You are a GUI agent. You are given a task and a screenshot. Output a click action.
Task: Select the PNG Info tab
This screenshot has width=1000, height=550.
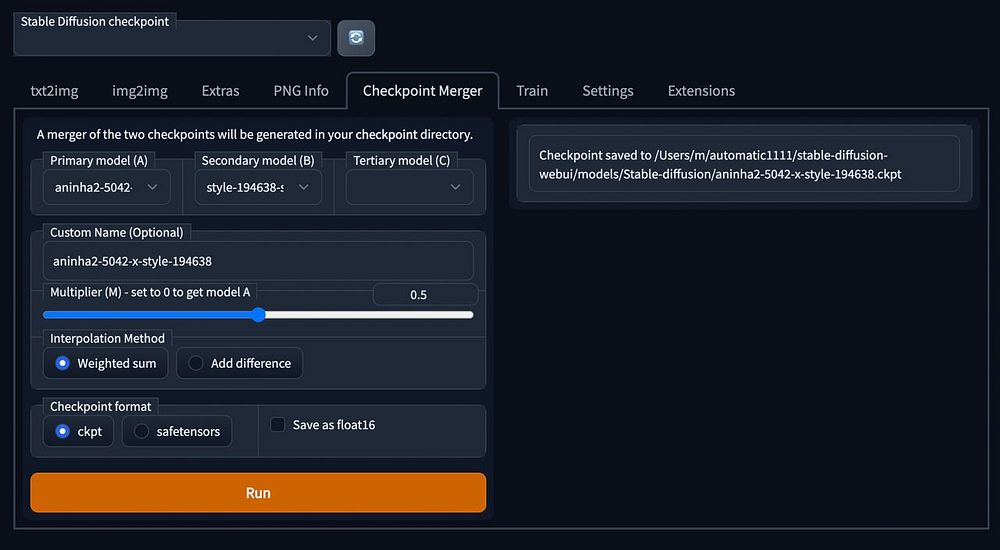pyautogui.click(x=301, y=90)
